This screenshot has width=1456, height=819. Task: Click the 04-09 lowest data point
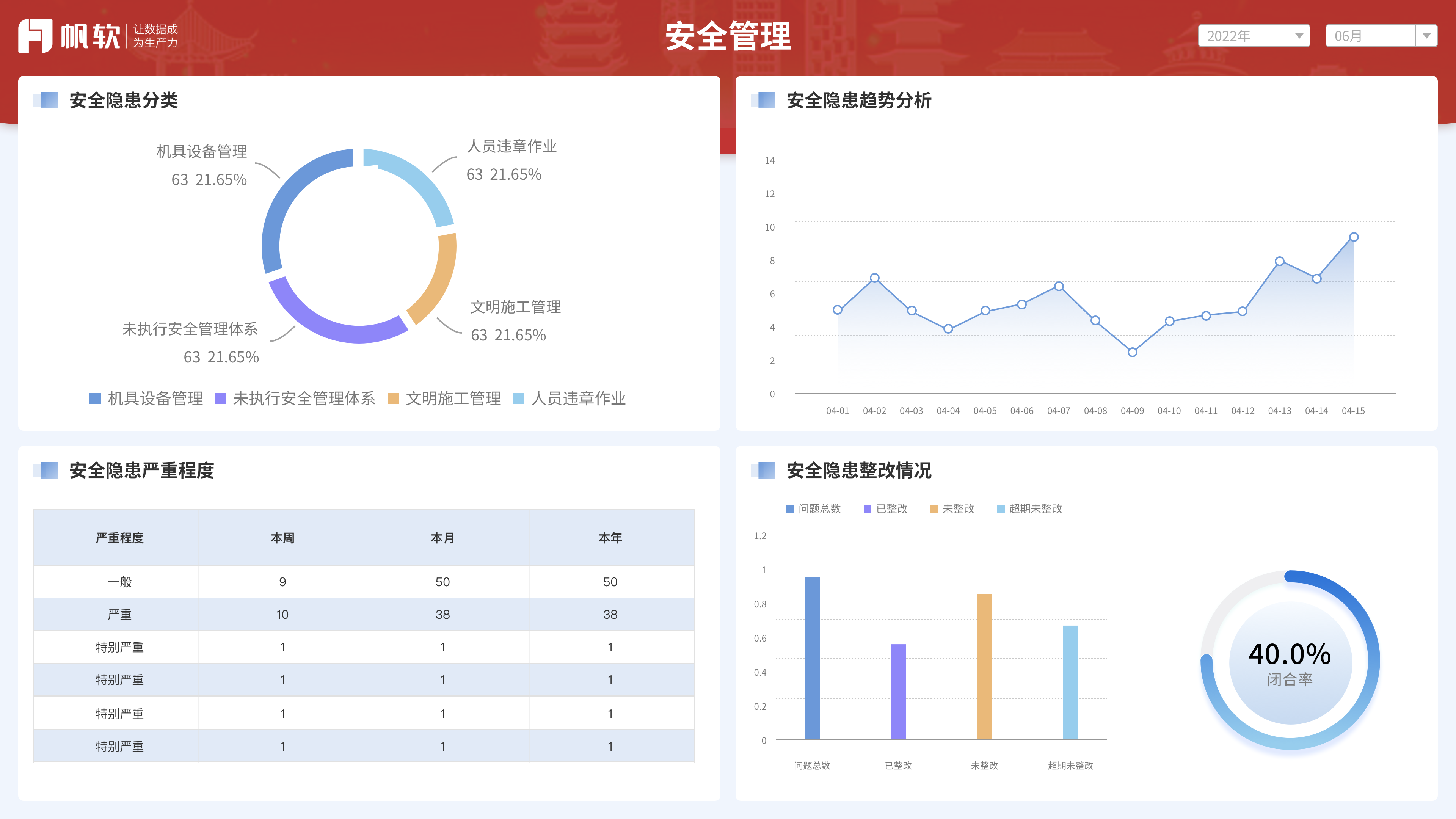click(1133, 352)
